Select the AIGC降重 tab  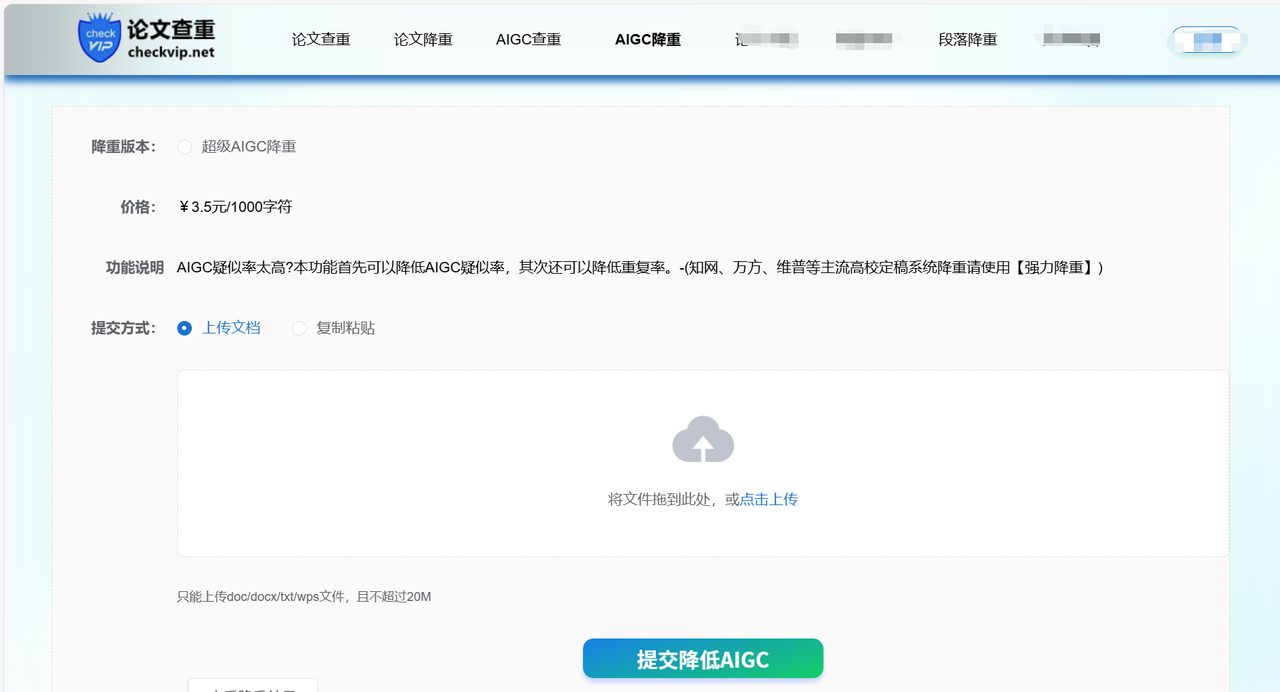point(648,40)
